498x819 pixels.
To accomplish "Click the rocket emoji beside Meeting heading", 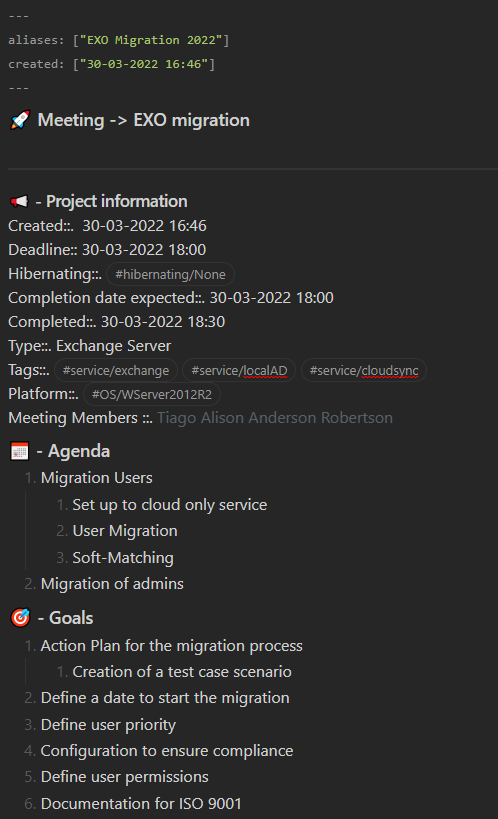I will pyautogui.click(x=20, y=120).
